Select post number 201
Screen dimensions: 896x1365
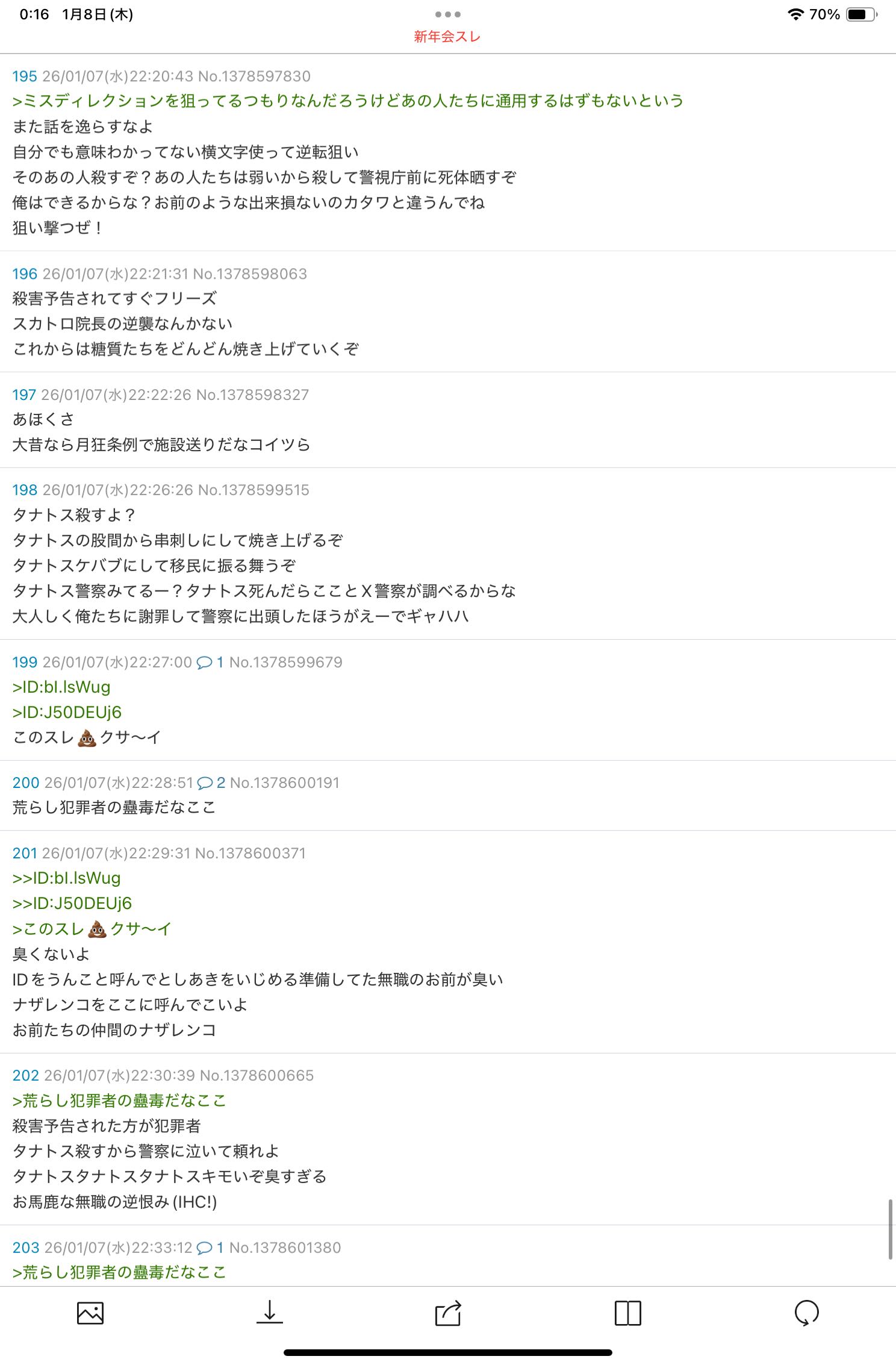click(x=25, y=854)
